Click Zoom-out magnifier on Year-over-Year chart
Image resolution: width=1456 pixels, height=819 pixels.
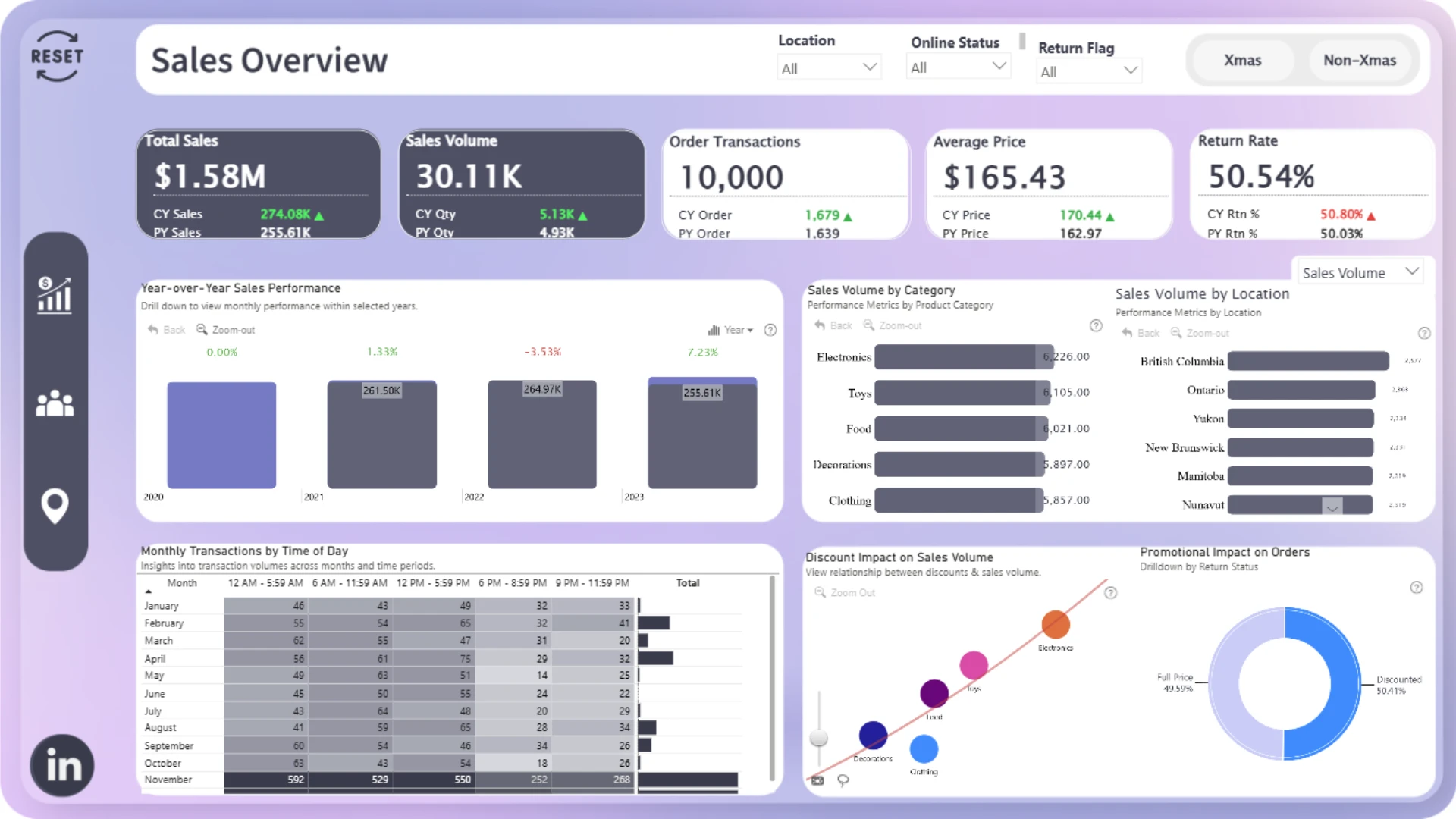click(202, 330)
